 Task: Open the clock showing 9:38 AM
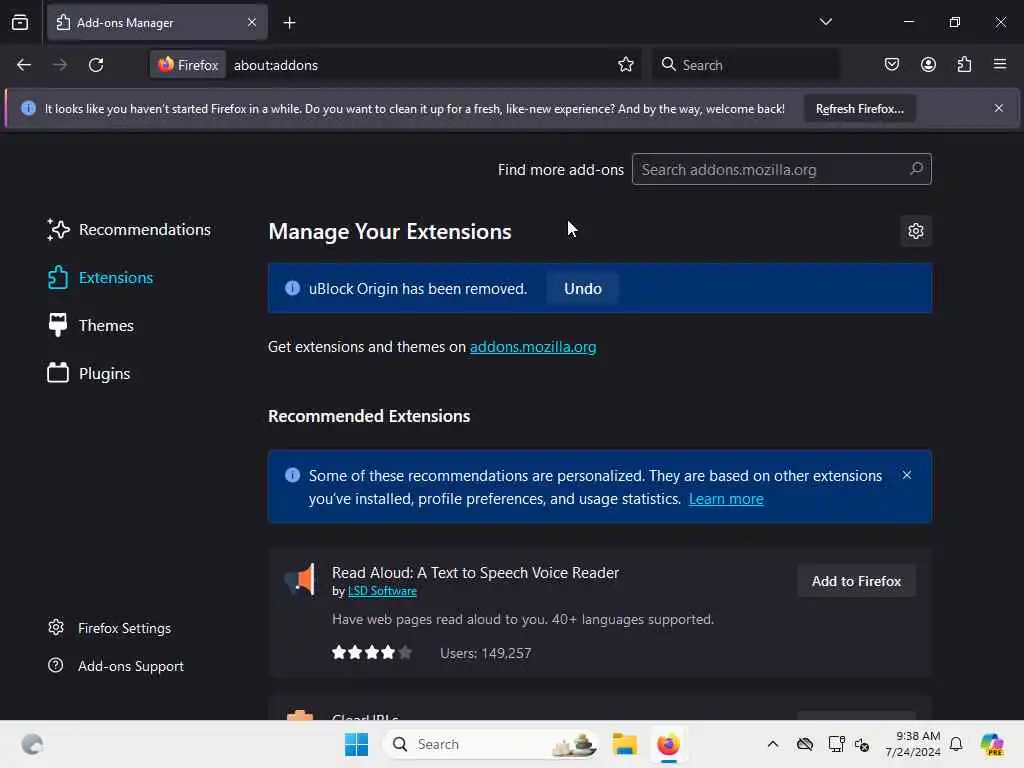912,744
